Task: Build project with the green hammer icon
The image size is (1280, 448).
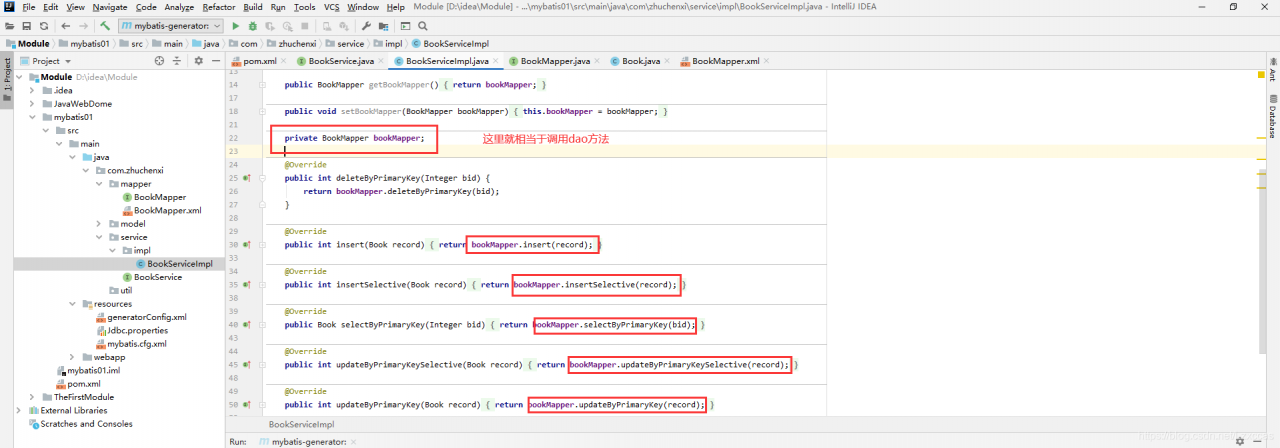Action: pos(105,25)
